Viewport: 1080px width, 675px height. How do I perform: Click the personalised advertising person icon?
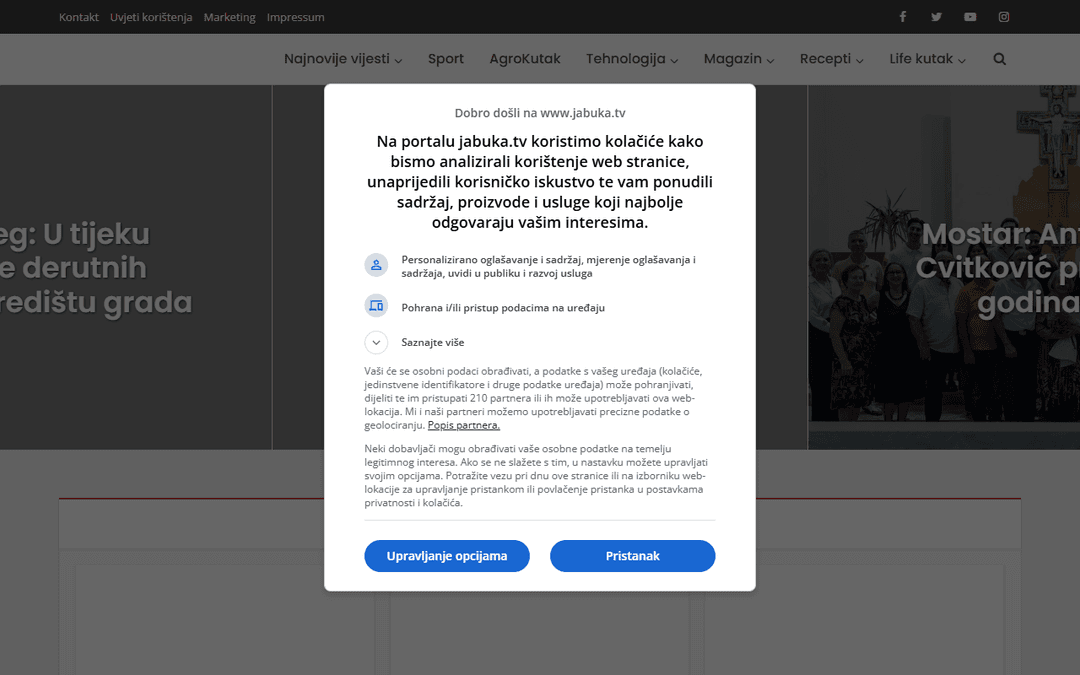point(376,265)
